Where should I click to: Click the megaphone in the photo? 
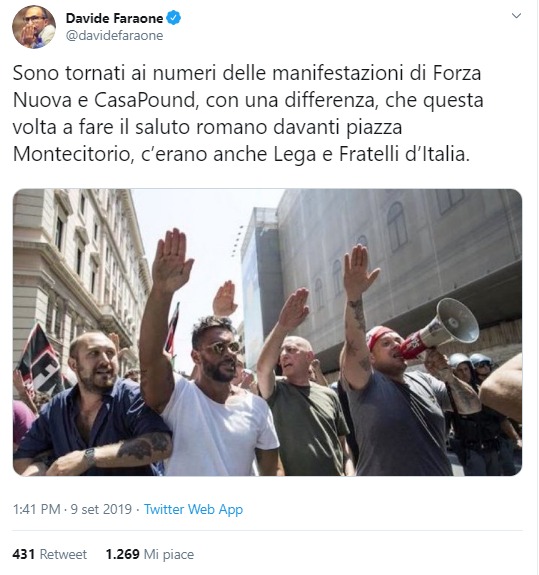[x=440, y=328]
